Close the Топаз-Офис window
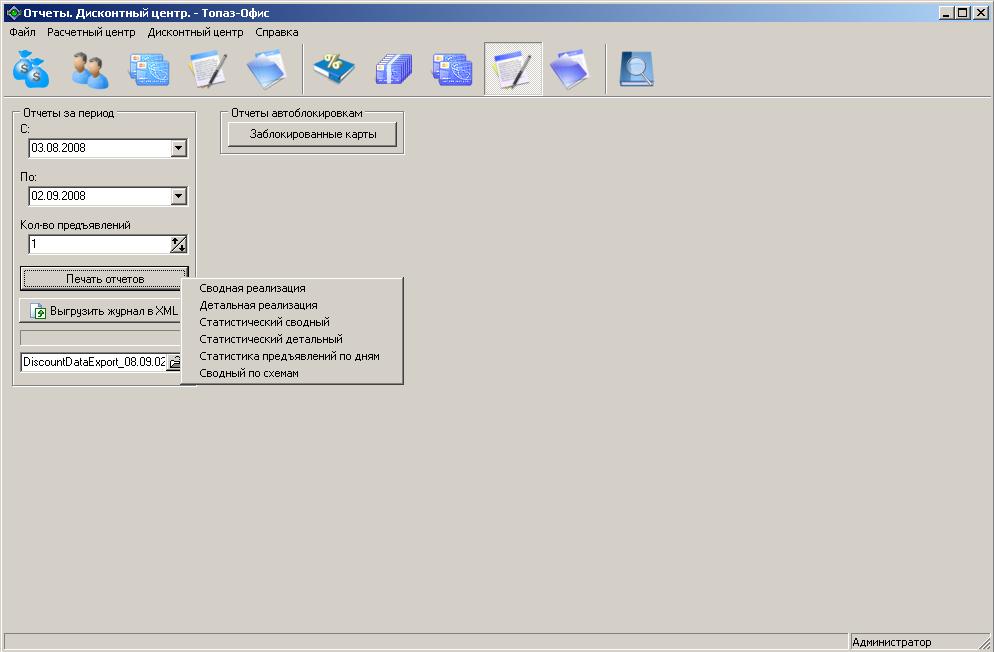 click(x=981, y=13)
